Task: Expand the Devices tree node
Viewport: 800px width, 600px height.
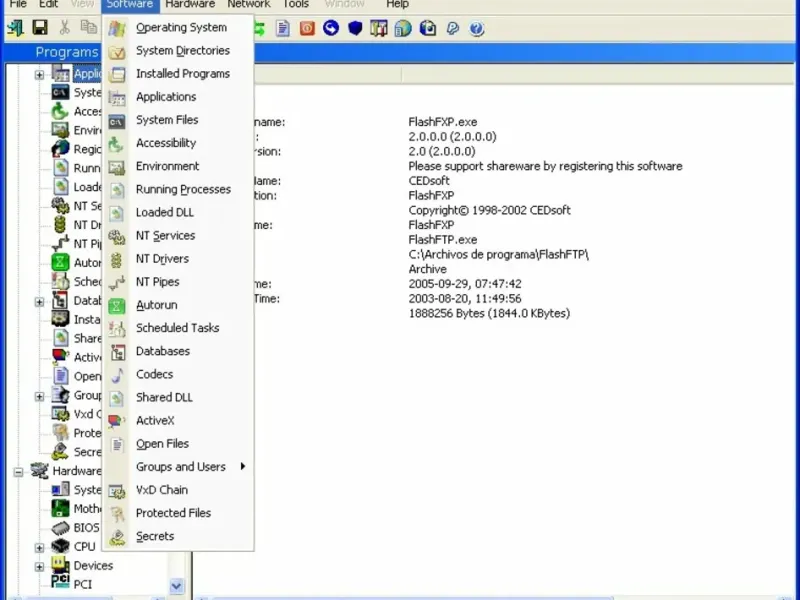Action: tap(39, 566)
